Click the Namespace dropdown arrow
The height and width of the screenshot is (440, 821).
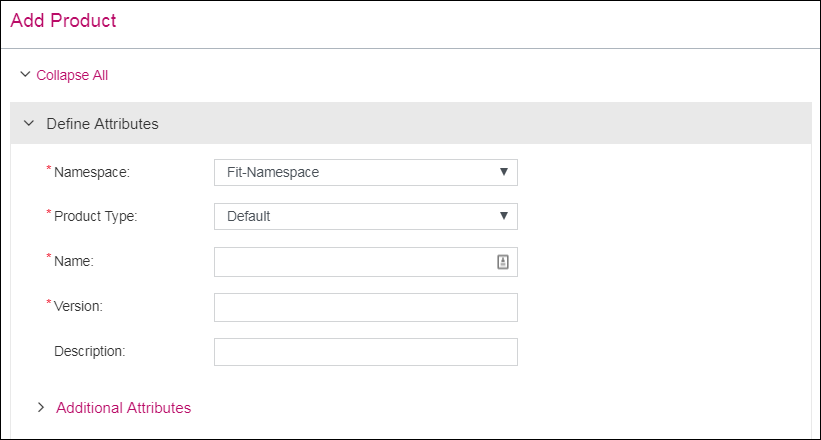pyautogui.click(x=504, y=172)
